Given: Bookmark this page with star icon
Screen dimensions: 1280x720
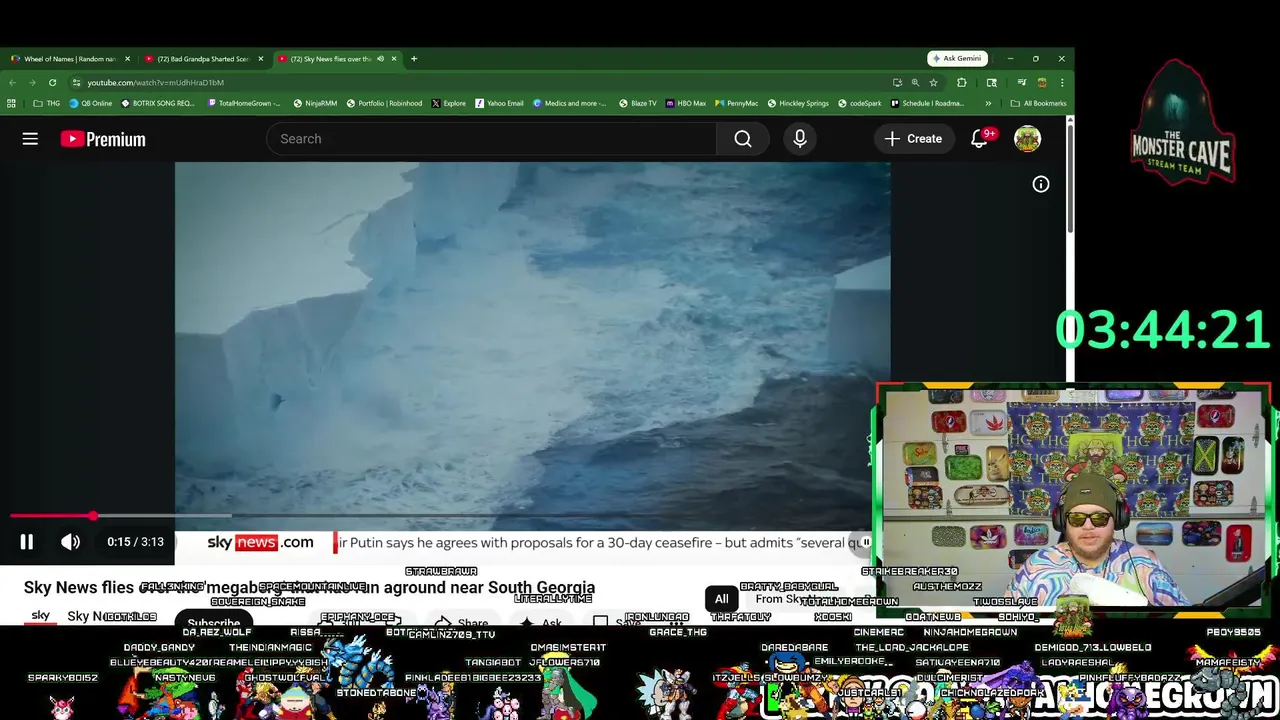Looking at the screenshot, I should [x=933, y=83].
